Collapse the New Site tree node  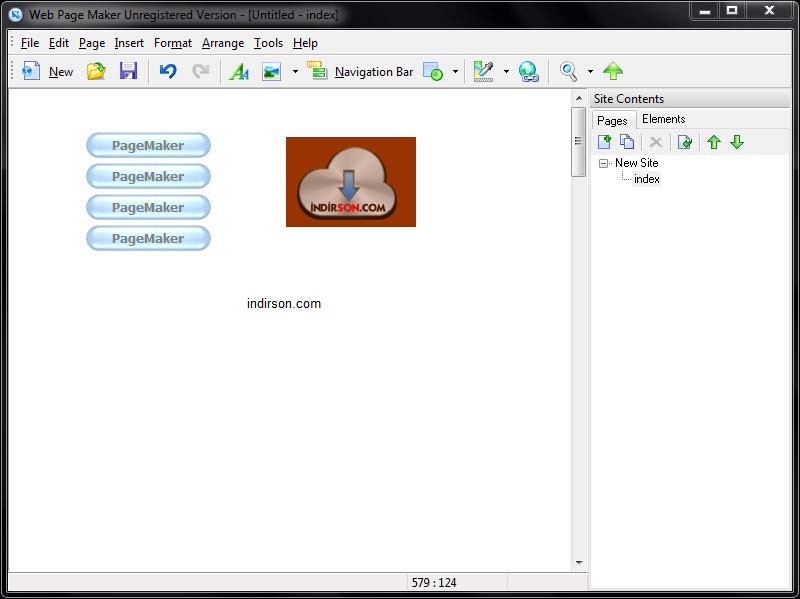pos(603,163)
